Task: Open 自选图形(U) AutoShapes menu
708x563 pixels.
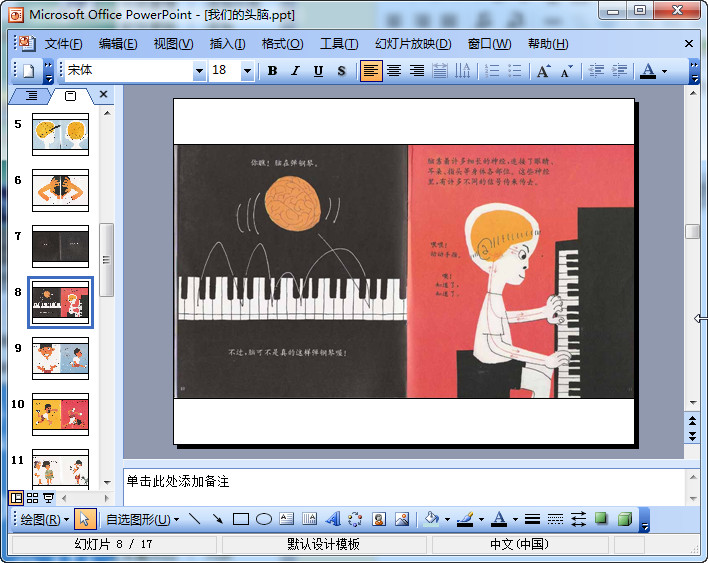Action: [142, 520]
